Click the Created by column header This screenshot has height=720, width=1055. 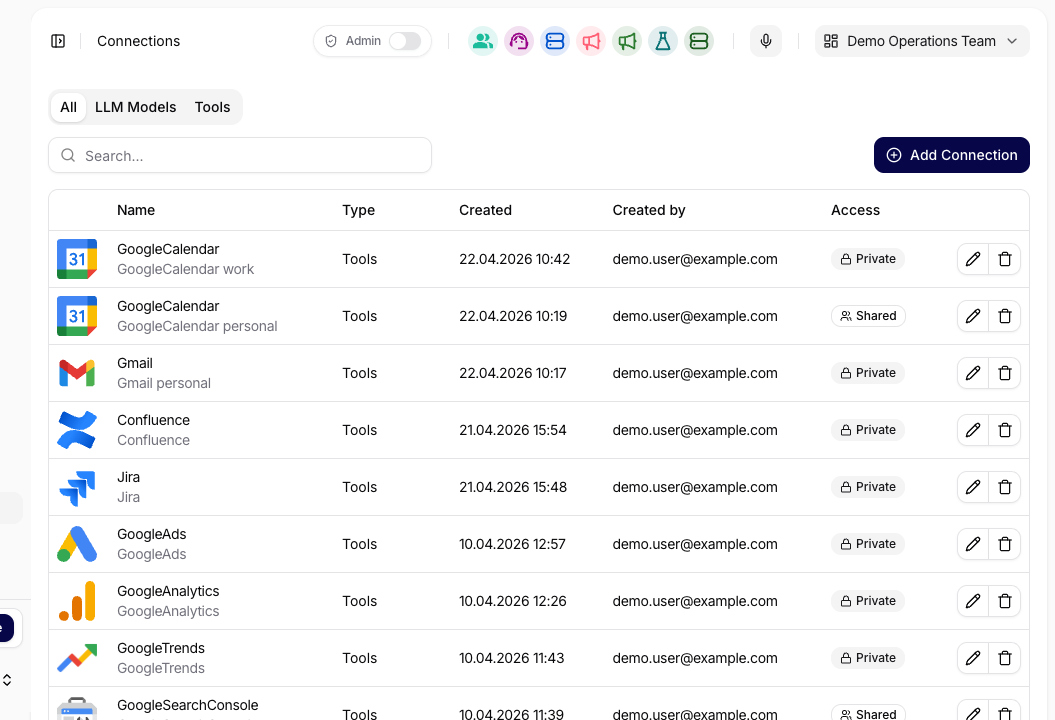pyautogui.click(x=649, y=210)
